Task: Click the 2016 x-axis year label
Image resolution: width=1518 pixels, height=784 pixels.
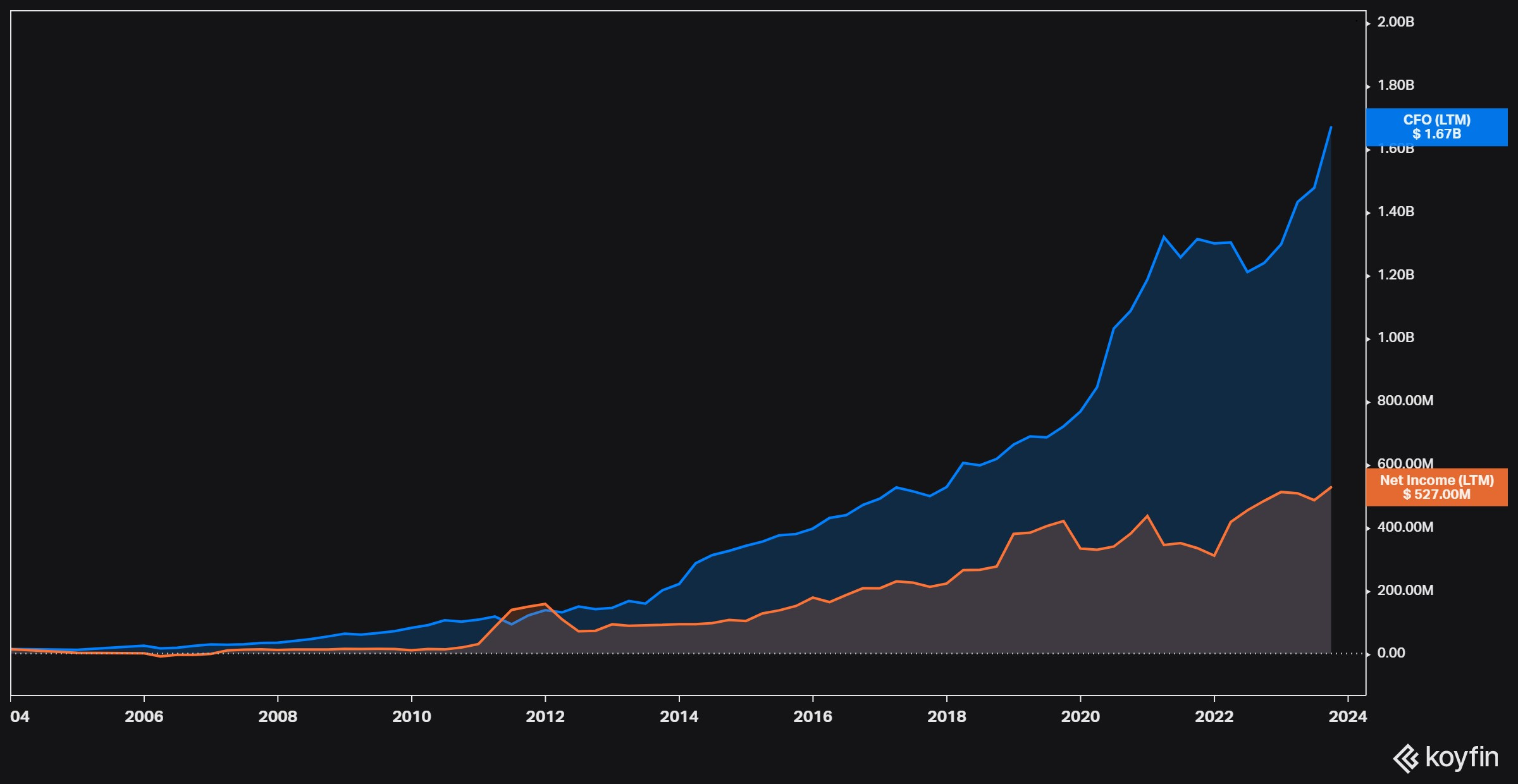Action: [813, 716]
